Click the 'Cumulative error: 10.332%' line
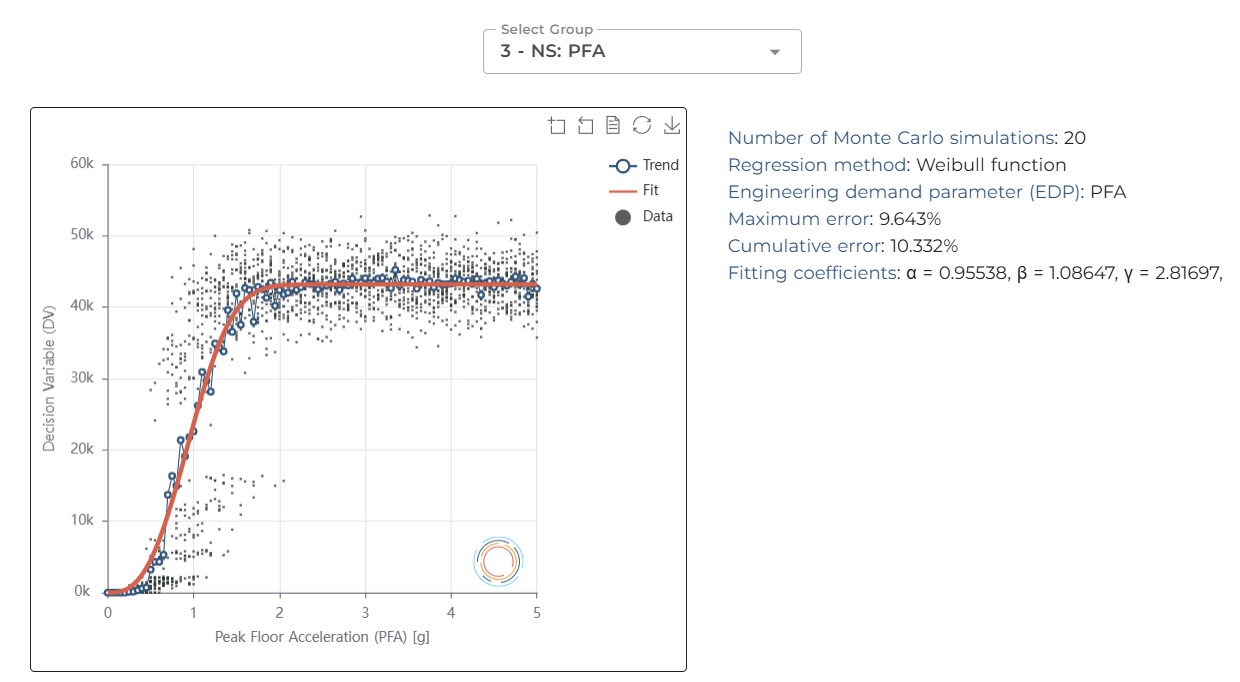The image size is (1240, 682). [843, 246]
